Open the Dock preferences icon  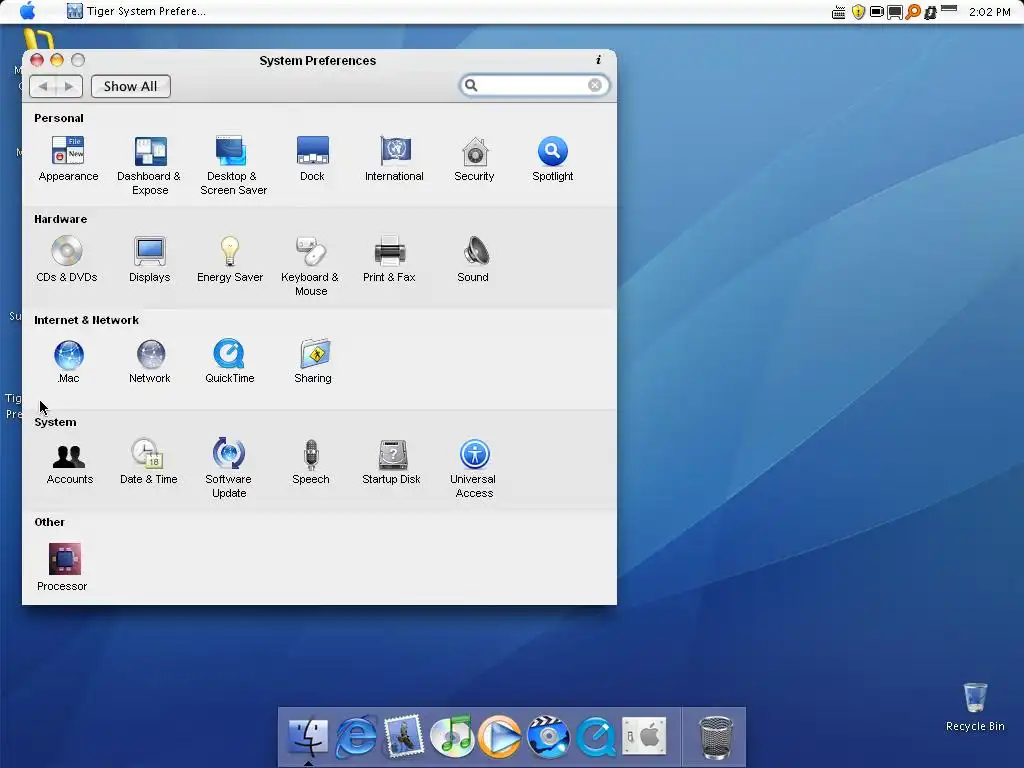pos(312,158)
